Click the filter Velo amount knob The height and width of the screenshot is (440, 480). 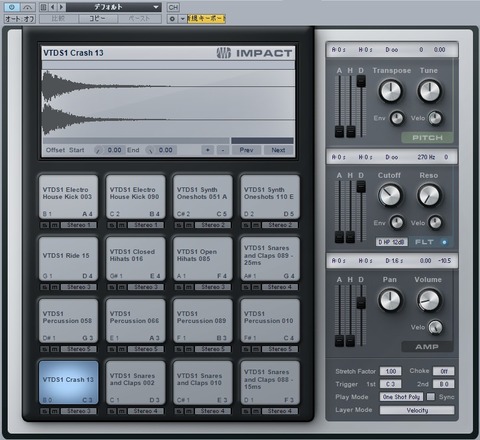click(435, 223)
